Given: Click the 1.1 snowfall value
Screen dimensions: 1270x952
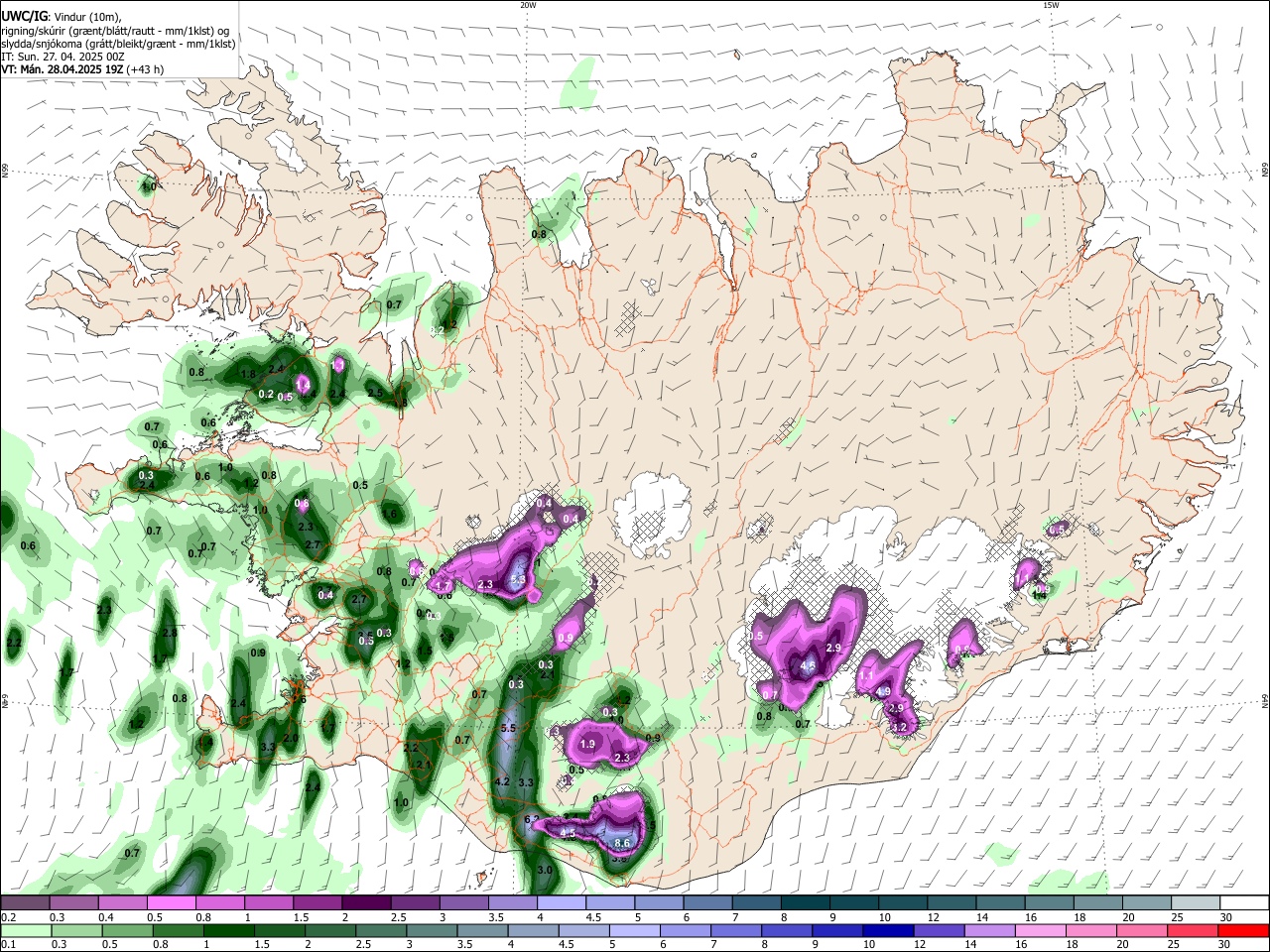Looking at the screenshot, I should [x=865, y=675].
